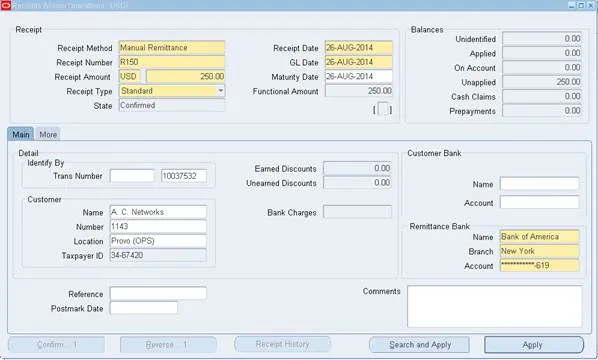Click the Comments text area
Screen dimensions: 598x360
495,306
